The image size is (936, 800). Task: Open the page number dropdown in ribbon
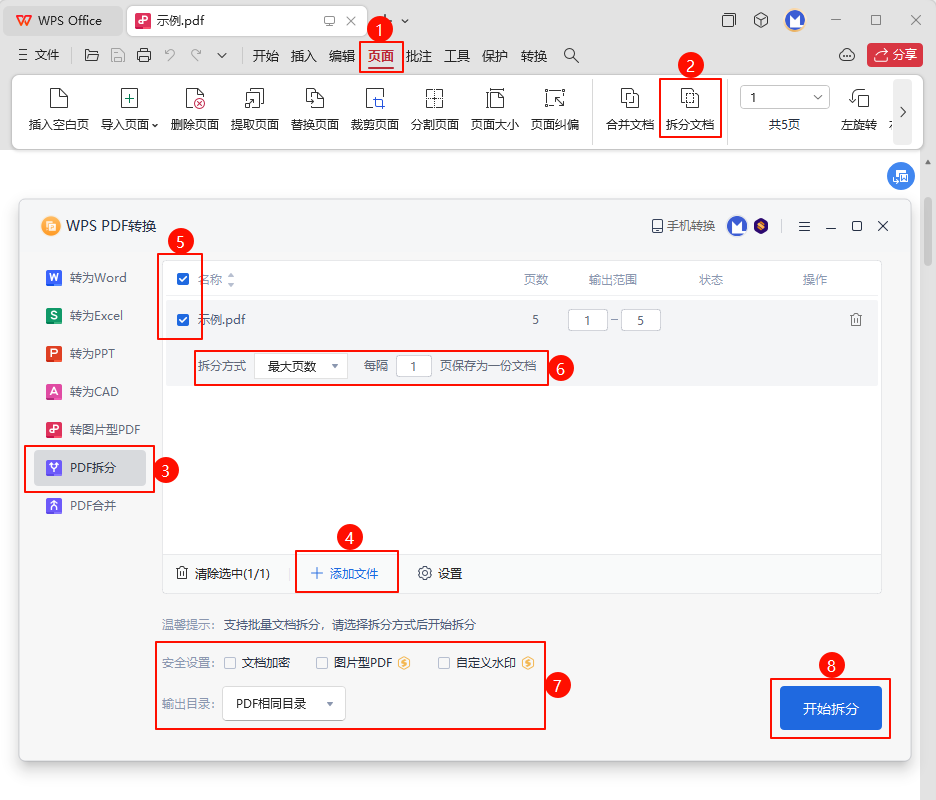(785, 97)
